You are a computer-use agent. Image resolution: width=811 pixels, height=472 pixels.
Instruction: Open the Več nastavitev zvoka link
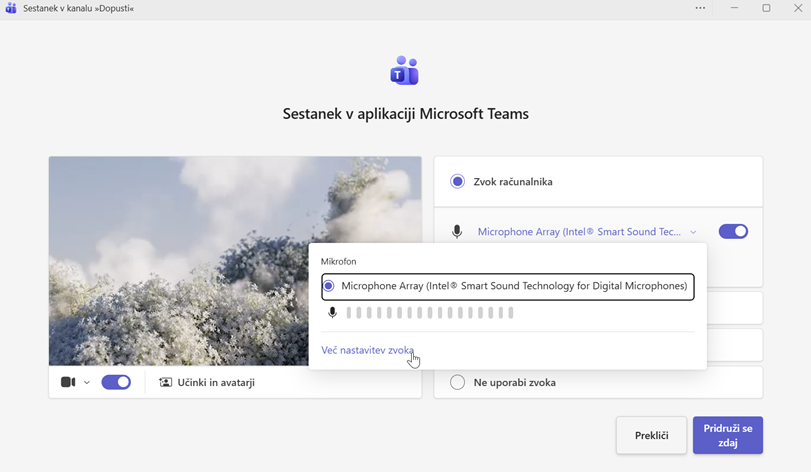367,350
